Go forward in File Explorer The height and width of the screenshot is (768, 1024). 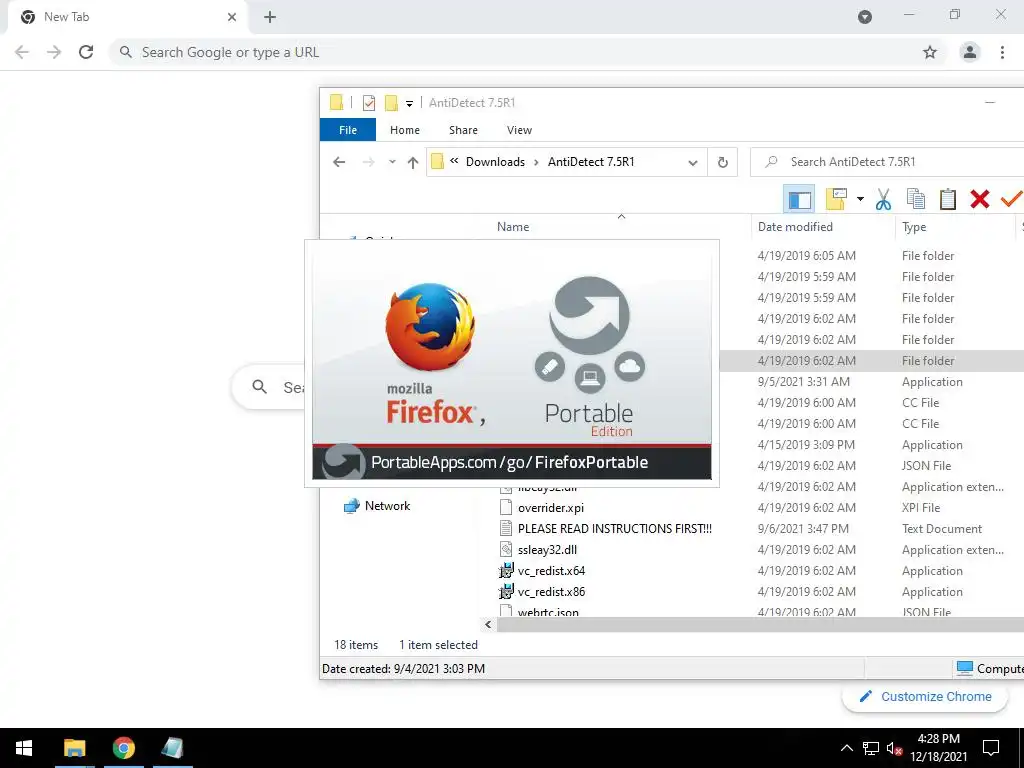(x=368, y=162)
